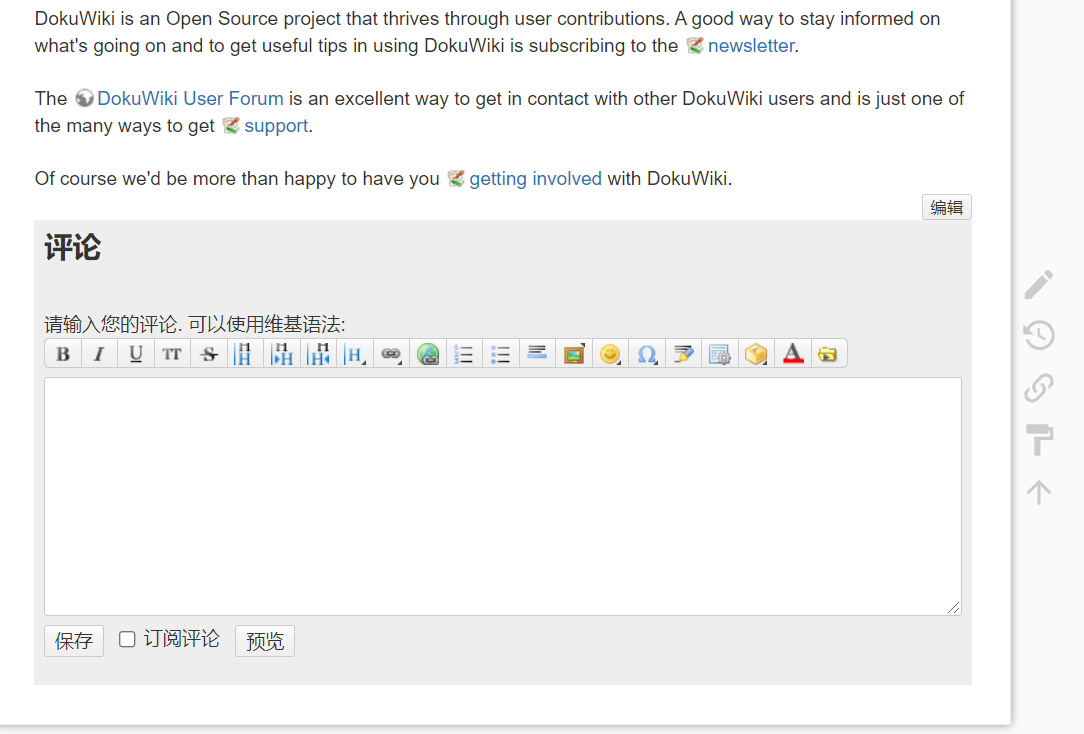
Task: Open the yellow box plugin dropdown
Action: (756, 354)
